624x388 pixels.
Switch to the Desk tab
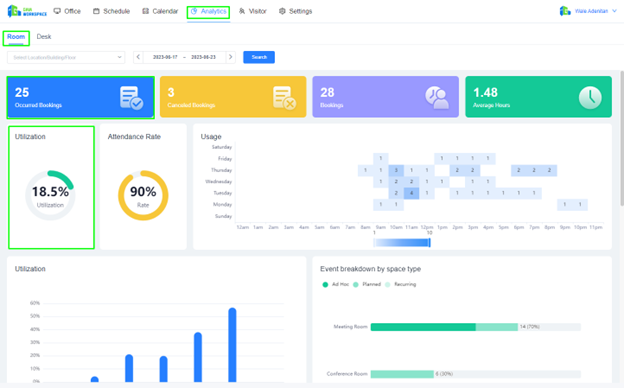pyautogui.click(x=44, y=37)
